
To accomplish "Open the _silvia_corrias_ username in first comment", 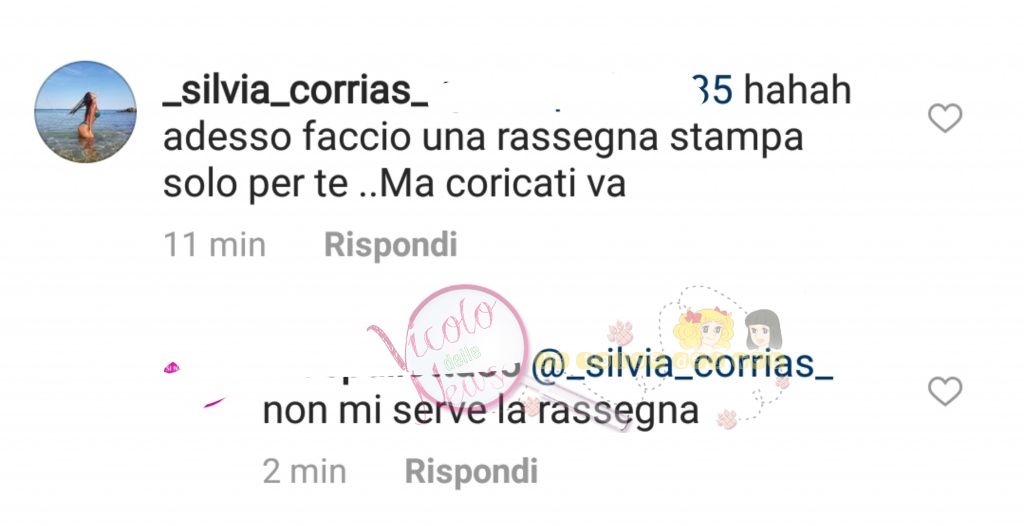I will (x=295, y=92).
